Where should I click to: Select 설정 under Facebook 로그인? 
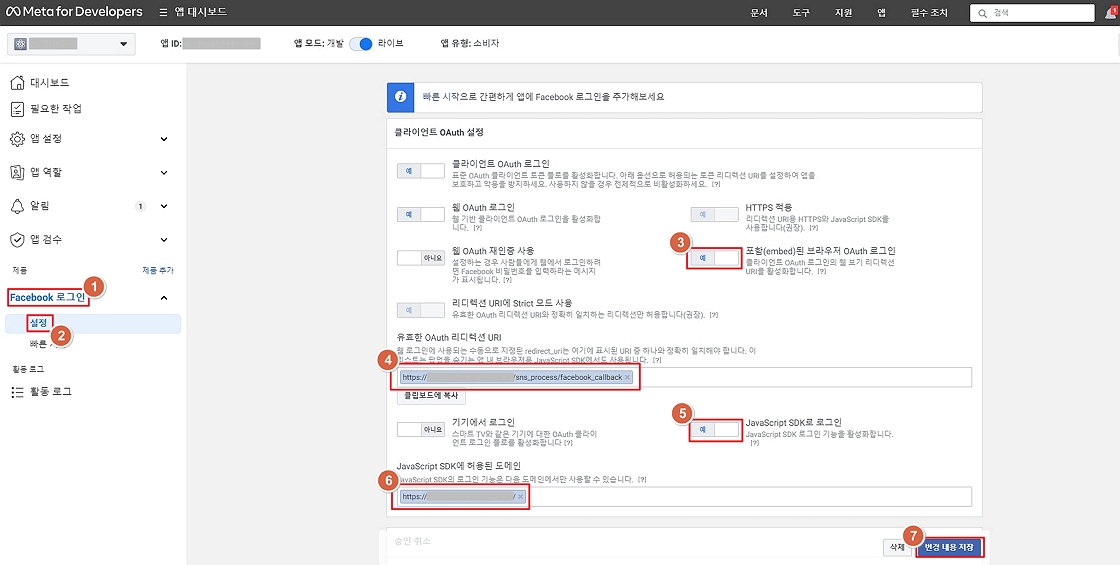pyautogui.click(x=39, y=323)
